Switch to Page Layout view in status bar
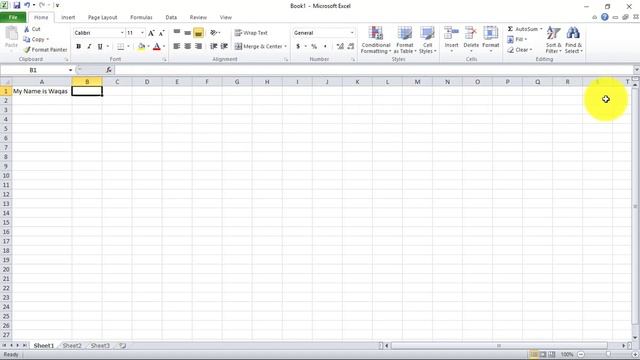This screenshot has height=360, width=640. click(x=543, y=355)
